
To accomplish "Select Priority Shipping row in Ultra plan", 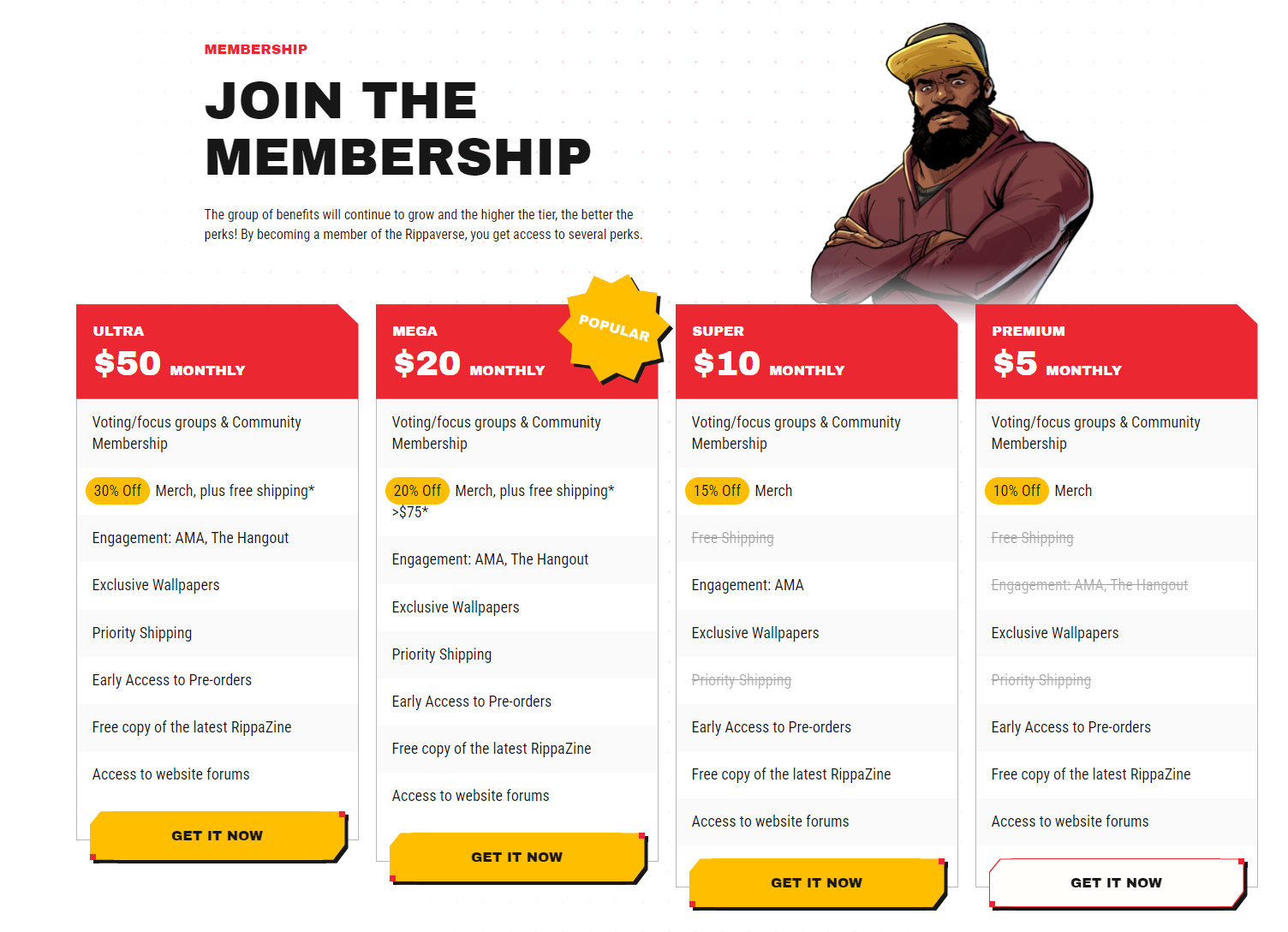I will (x=218, y=633).
